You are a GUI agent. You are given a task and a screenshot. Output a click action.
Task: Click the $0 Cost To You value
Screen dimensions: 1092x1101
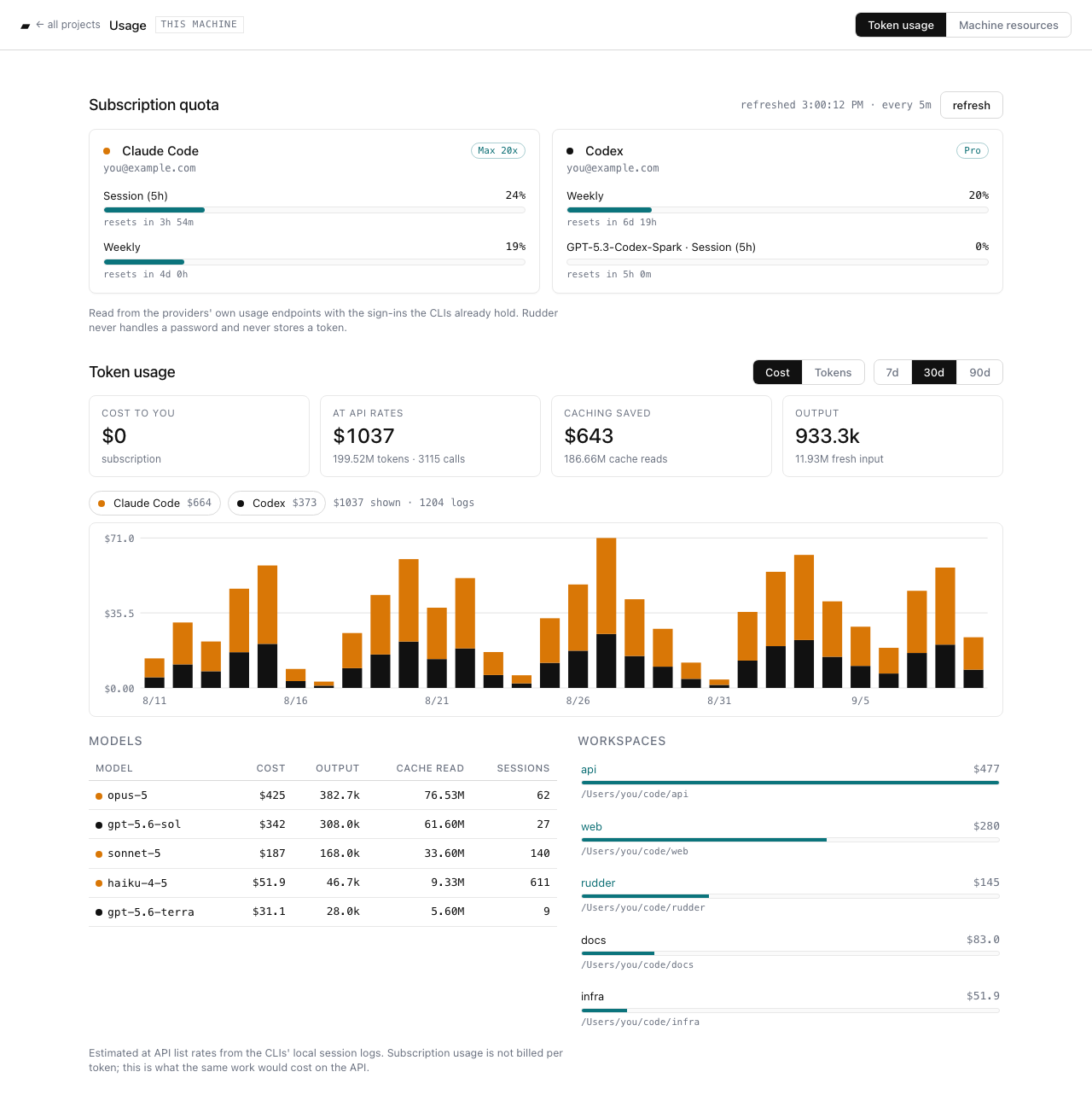click(x=114, y=436)
